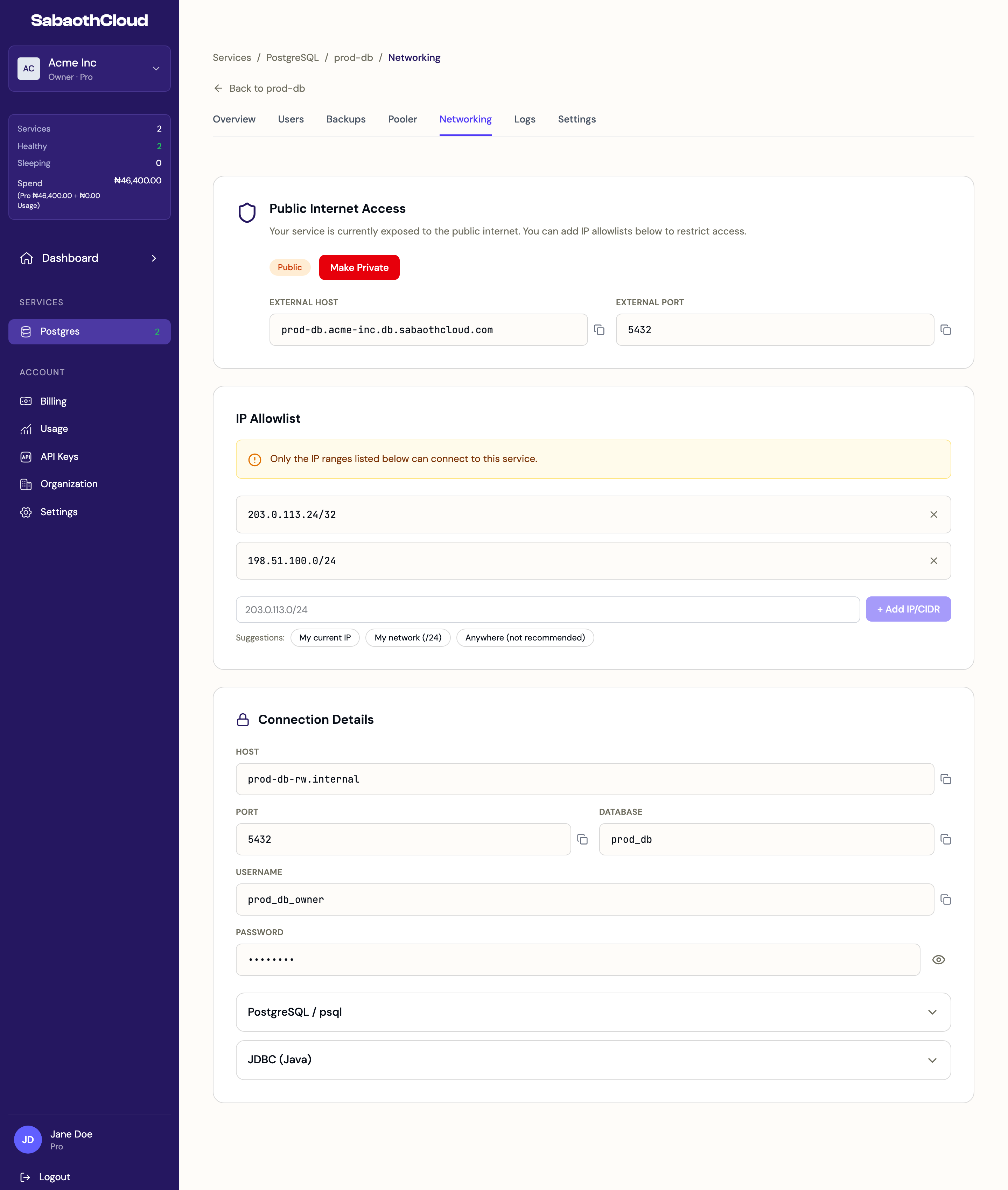Focus the IP/CIDR input field
Viewport: 1008px width, 1190px height.
point(547,610)
